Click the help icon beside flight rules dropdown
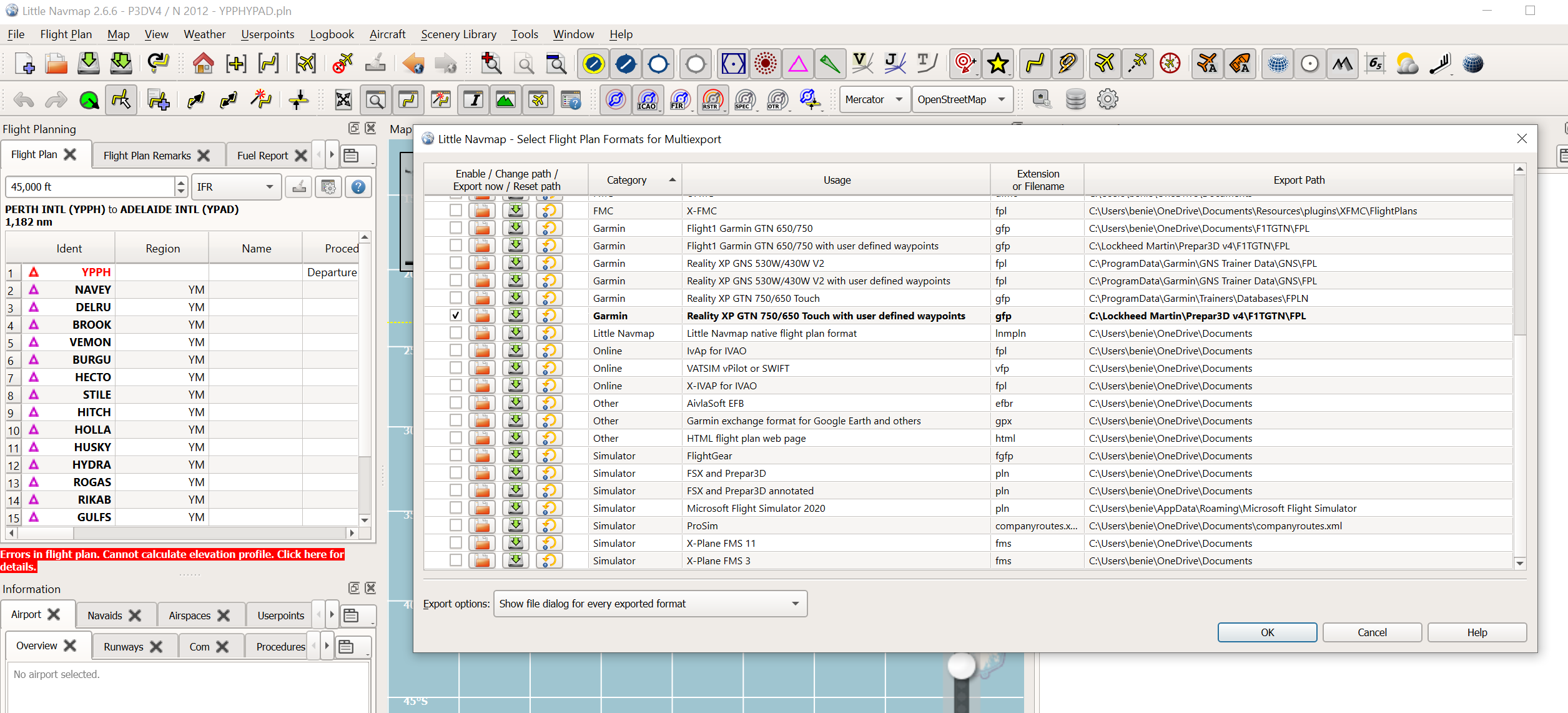Image resolution: width=1568 pixels, height=713 pixels. coord(358,187)
